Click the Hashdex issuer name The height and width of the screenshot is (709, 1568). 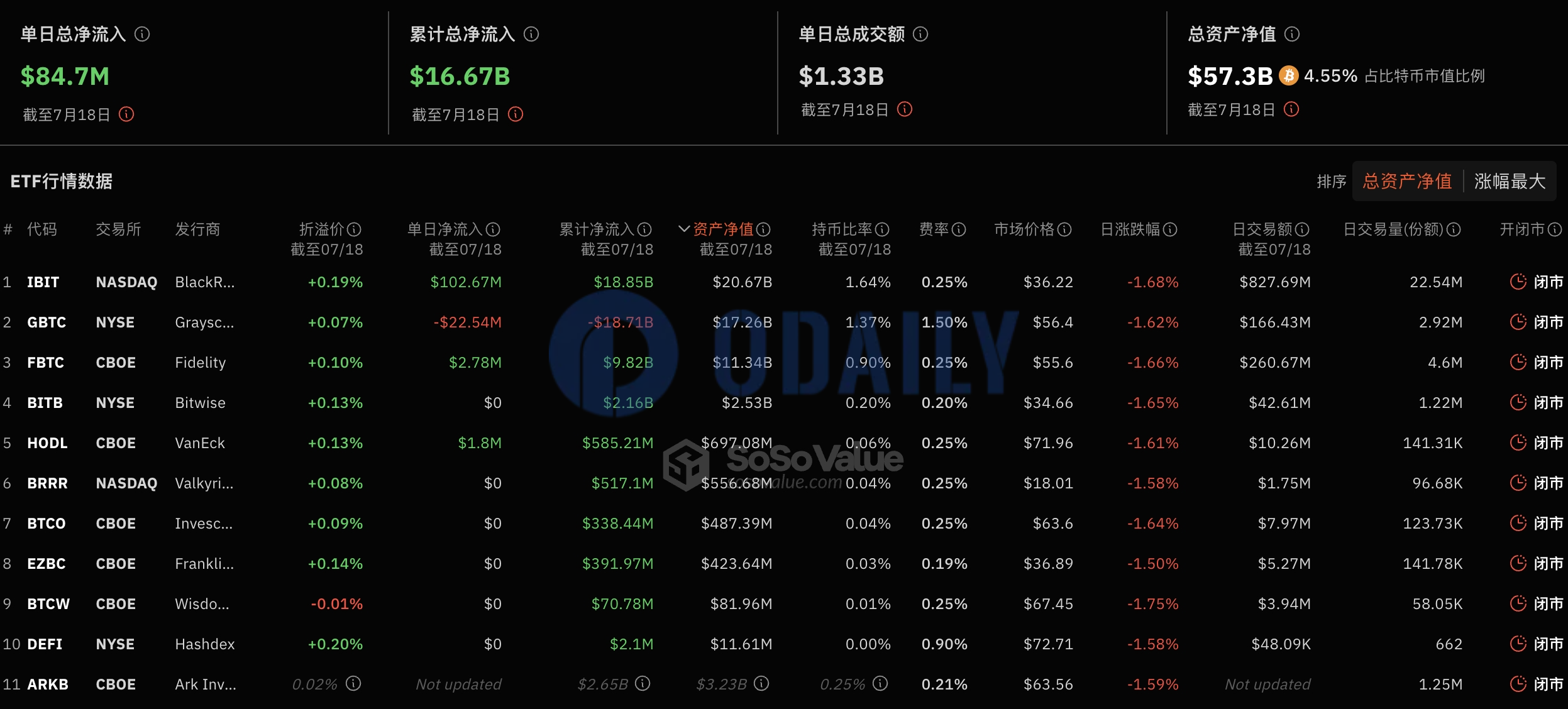point(205,644)
